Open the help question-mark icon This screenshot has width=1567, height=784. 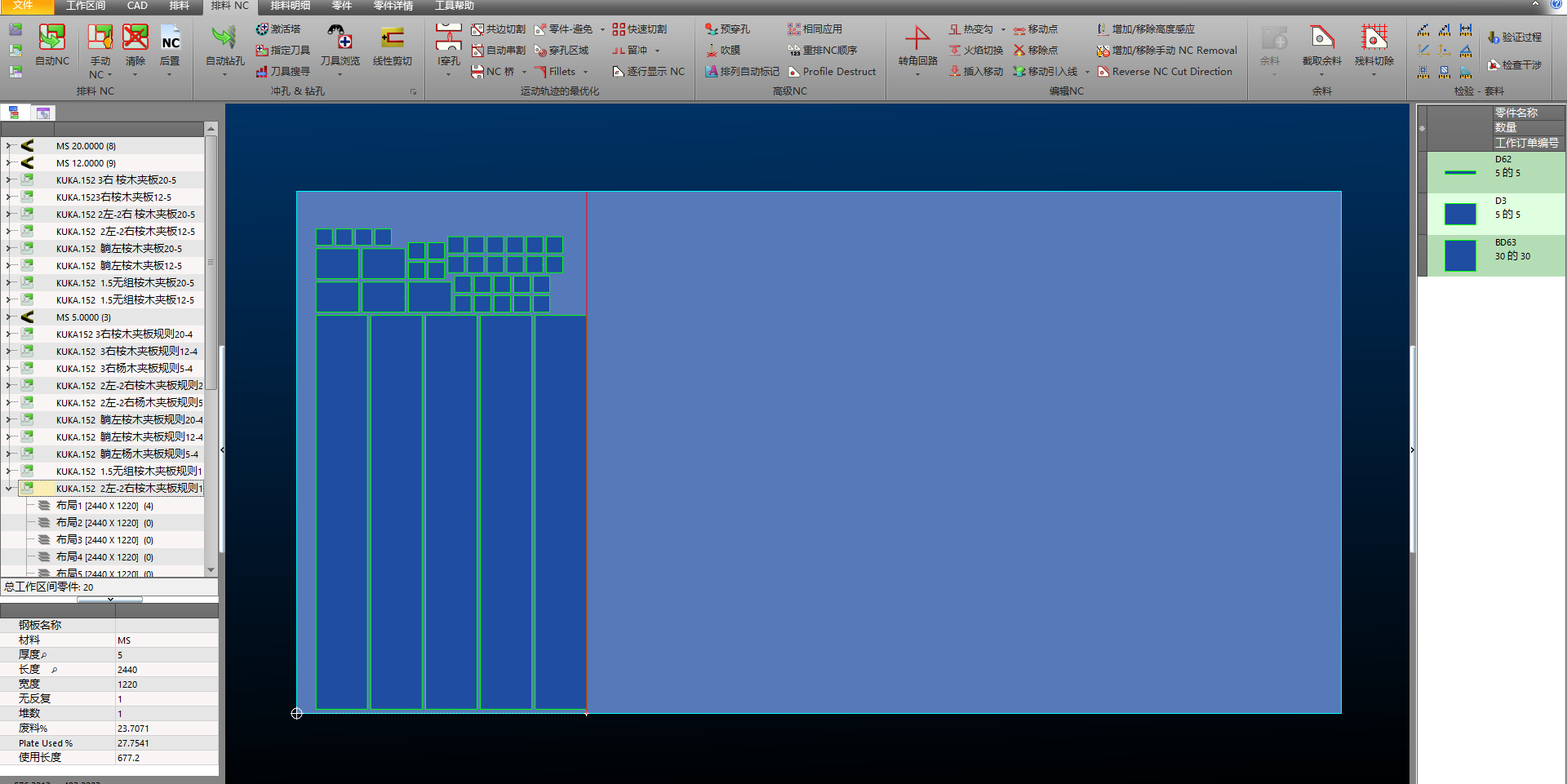pos(1556,5)
